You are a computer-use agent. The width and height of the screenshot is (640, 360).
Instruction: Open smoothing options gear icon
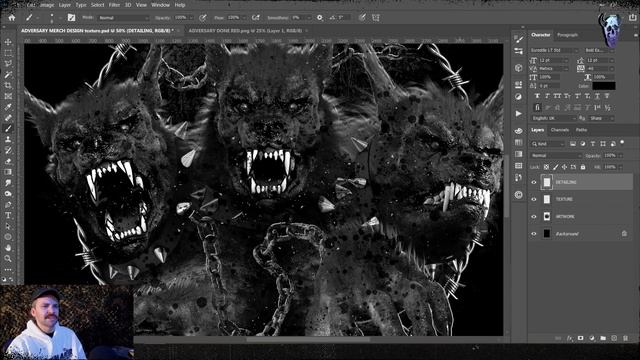pyautogui.click(x=320, y=18)
